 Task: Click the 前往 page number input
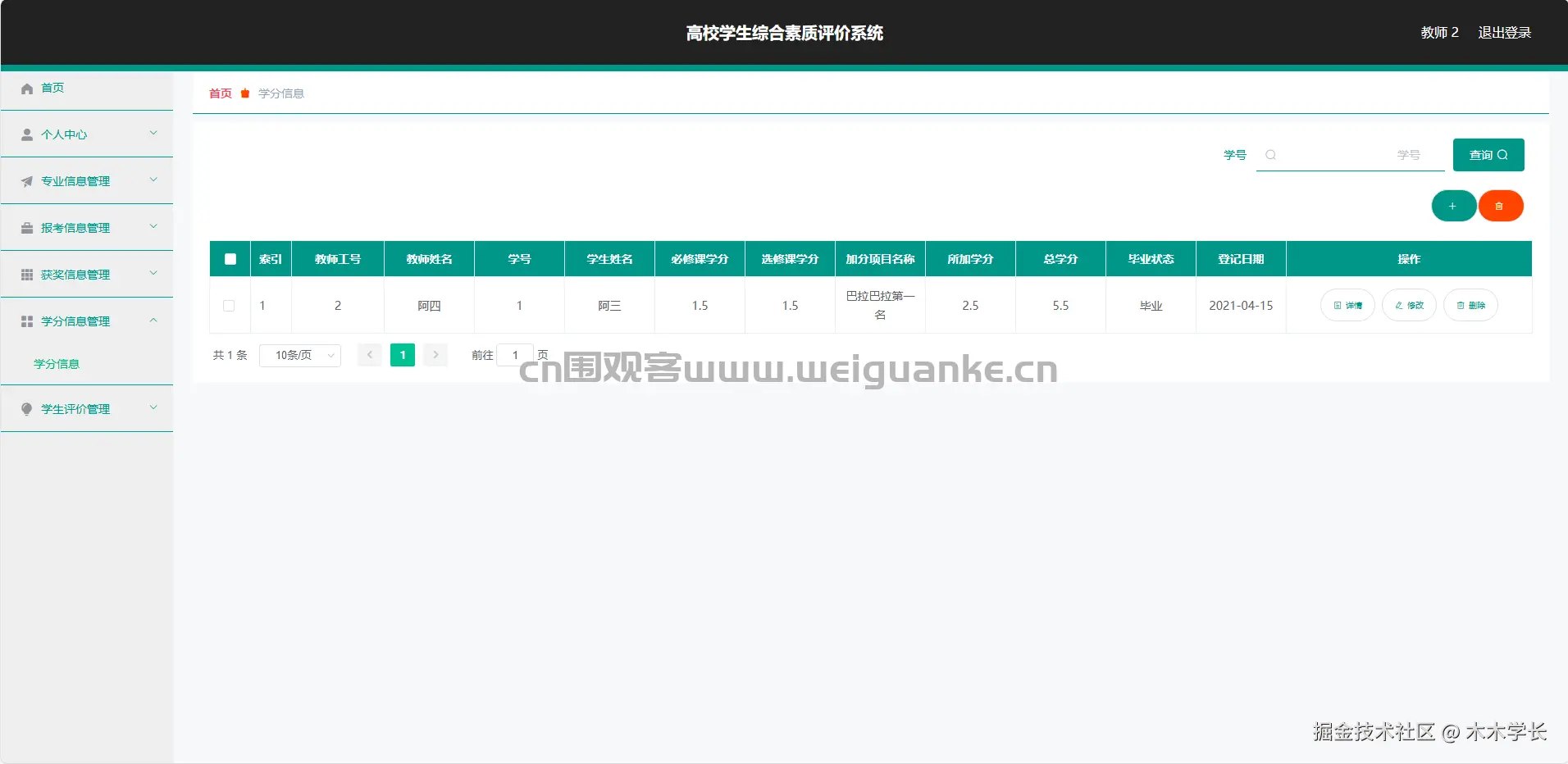(x=515, y=355)
